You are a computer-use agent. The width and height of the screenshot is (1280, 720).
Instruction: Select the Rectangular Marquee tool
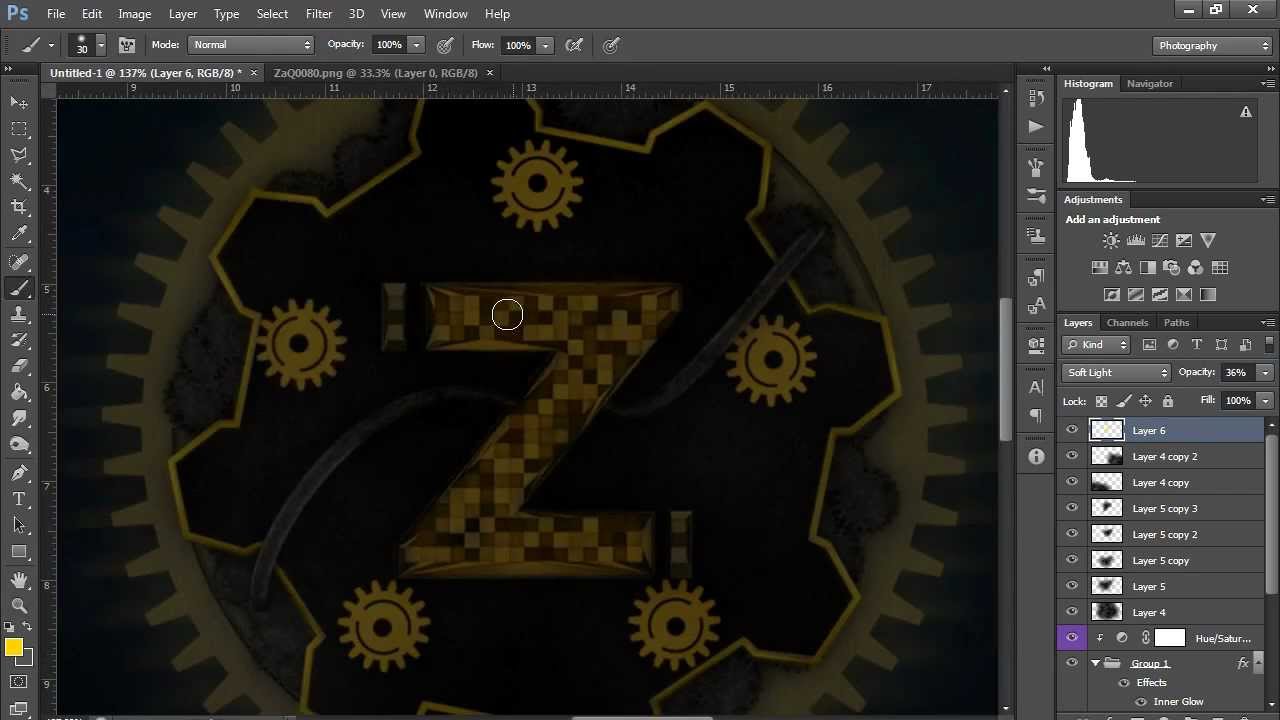click(19, 129)
